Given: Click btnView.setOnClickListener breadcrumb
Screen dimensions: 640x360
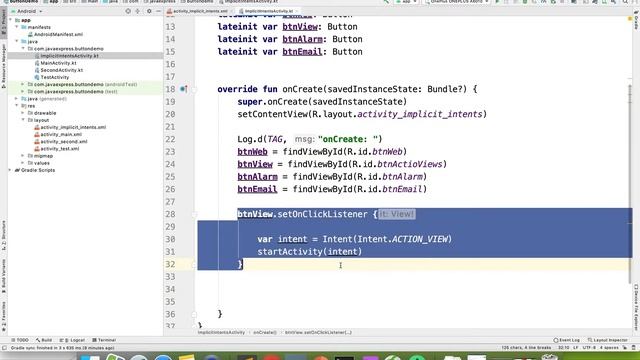Looking at the screenshot, I should (x=318, y=332).
